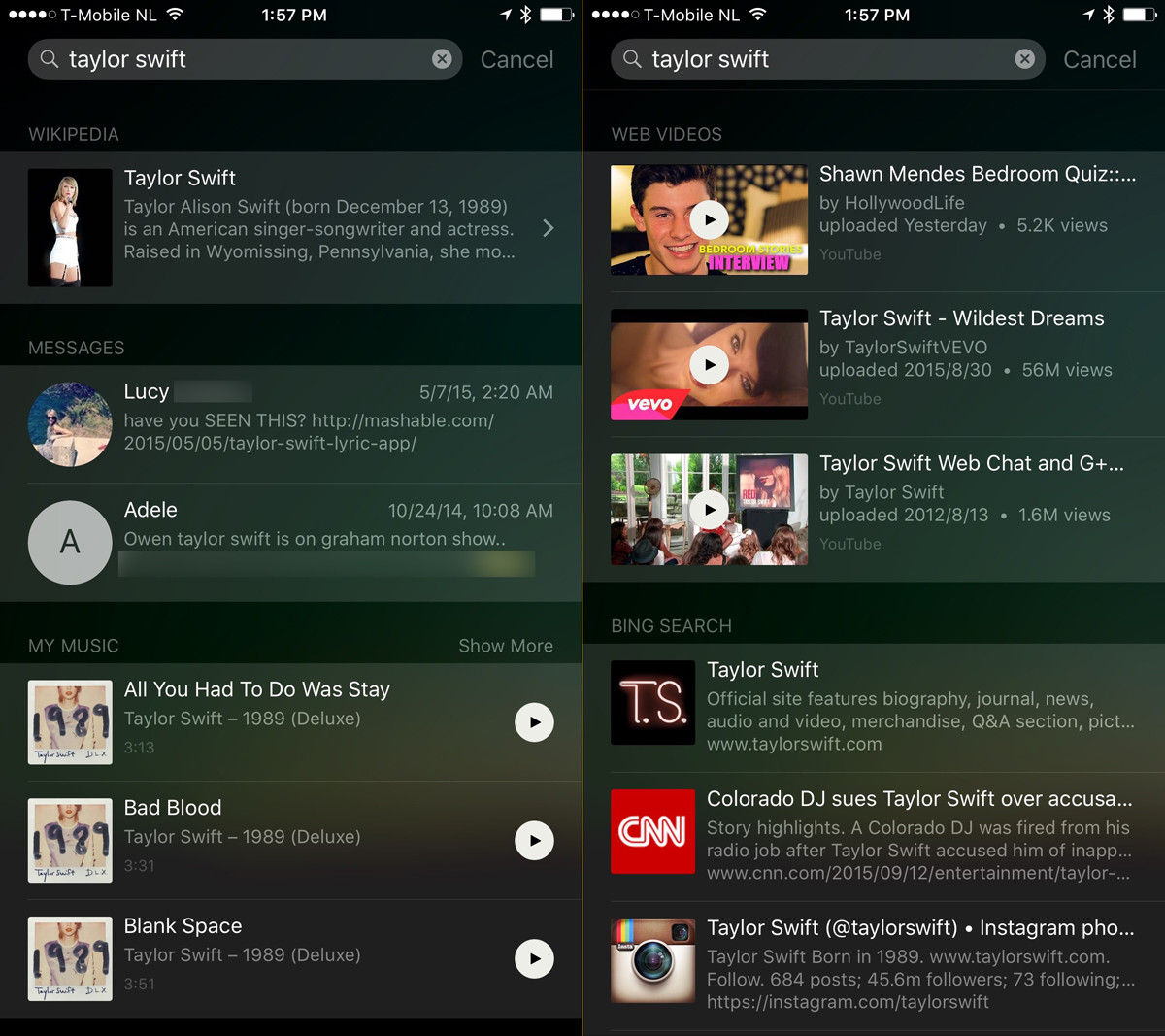This screenshot has width=1165, height=1036.
Task: Open the mashable link message from Lucy
Action: click(291, 424)
